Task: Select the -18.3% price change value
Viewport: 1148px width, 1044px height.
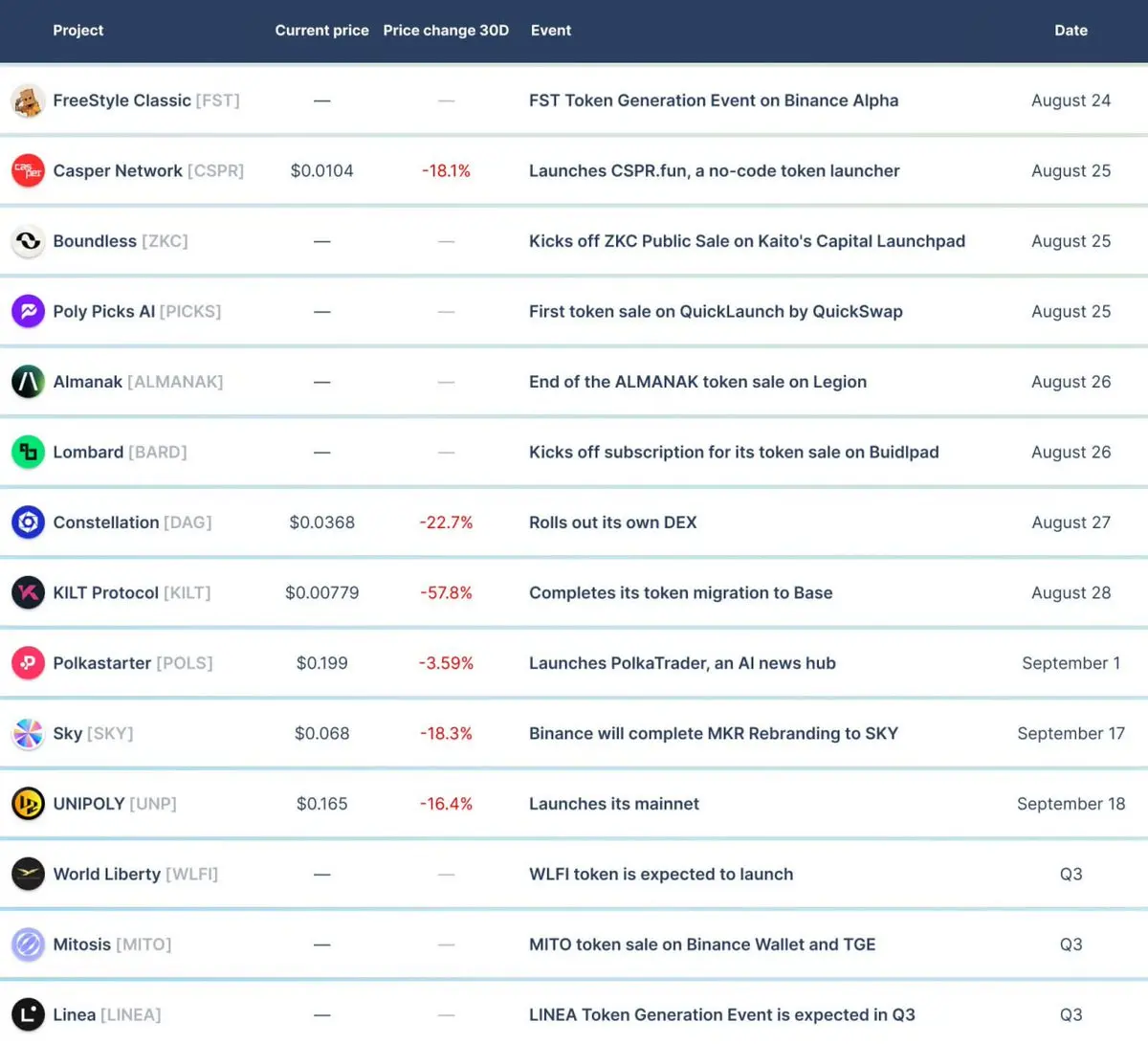Action: click(x=446, y=733)
